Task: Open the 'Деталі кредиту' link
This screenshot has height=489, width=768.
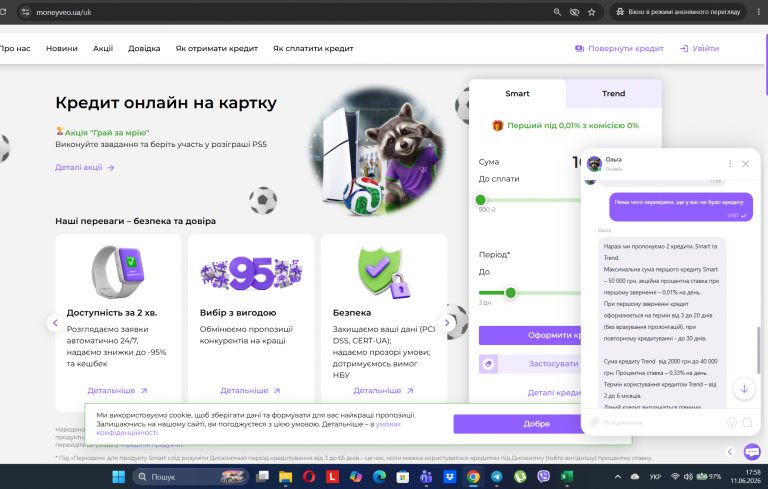Action: (554, 392)
